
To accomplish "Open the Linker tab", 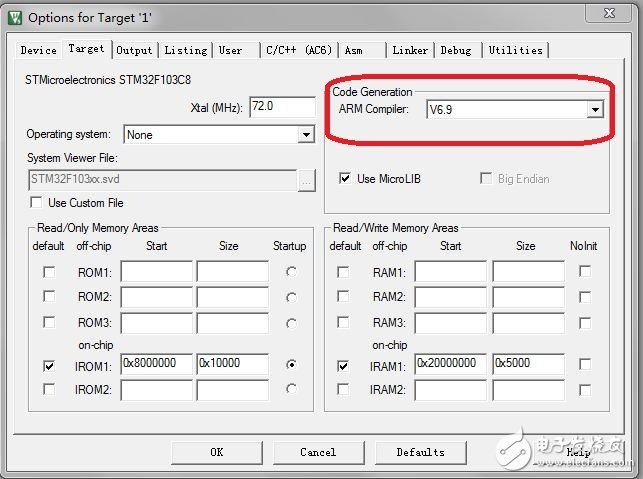I will (x=410, y=50).
